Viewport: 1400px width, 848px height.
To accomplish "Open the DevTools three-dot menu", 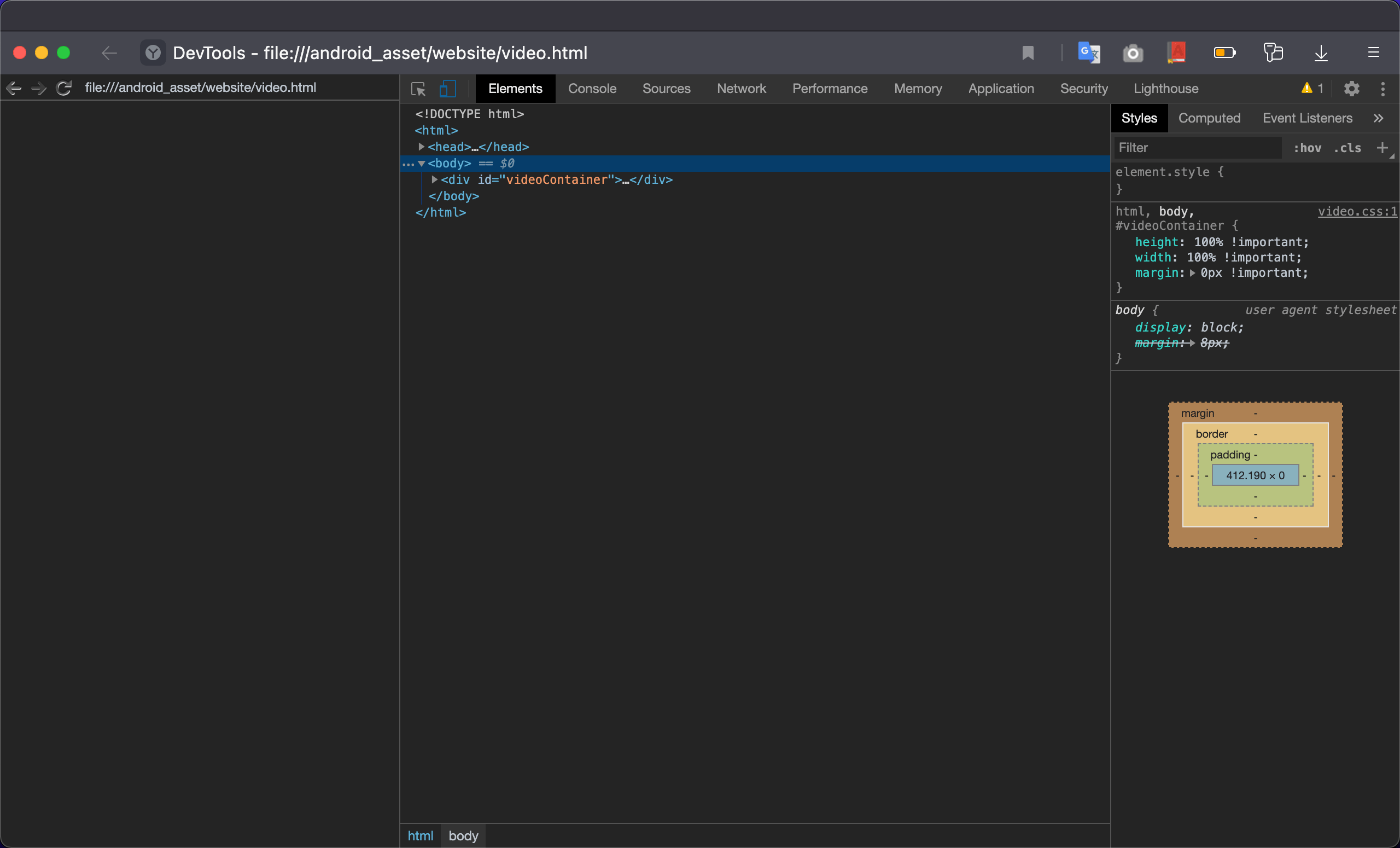I will point(1382,89).
